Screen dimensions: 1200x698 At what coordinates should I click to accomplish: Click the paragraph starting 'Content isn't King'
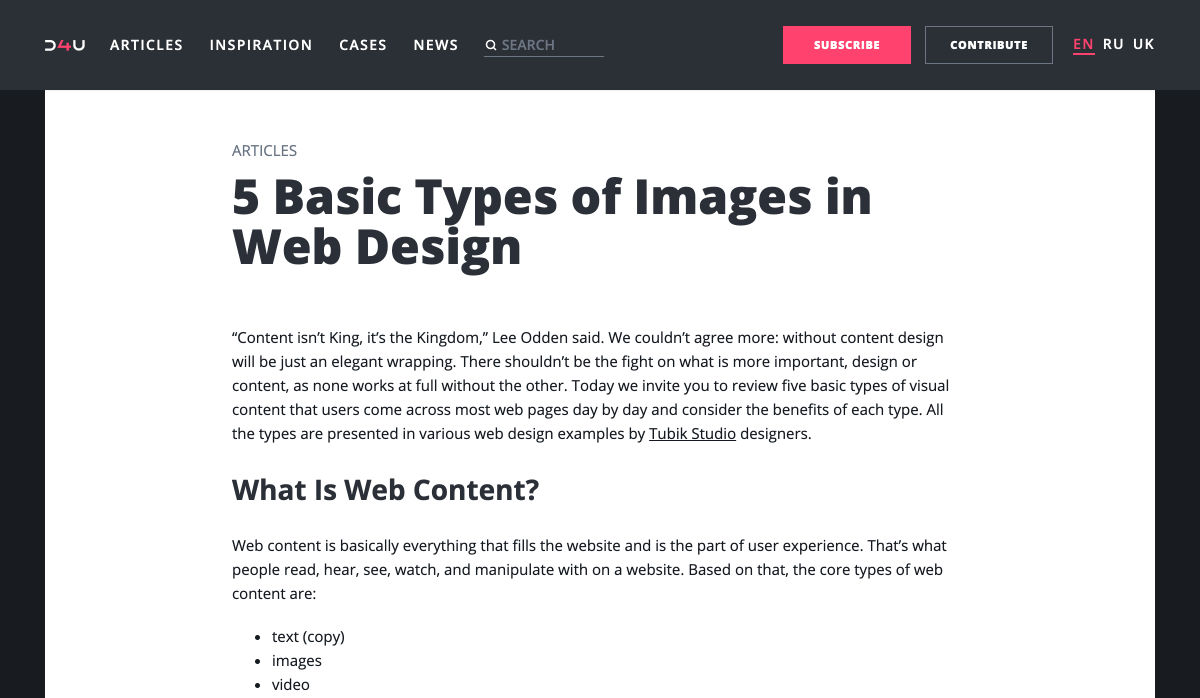click(591, 386)
